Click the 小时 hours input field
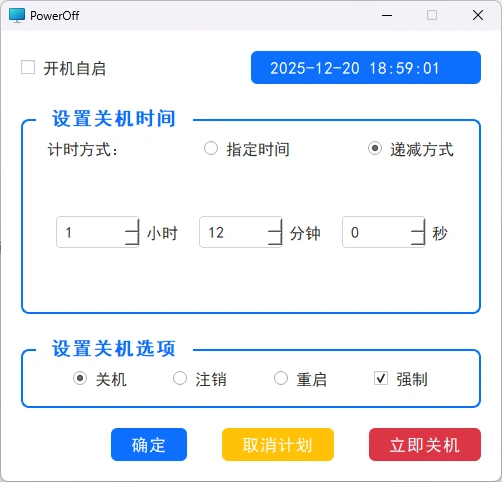Viewport: 502px width, 482px height. click(97, 232)
